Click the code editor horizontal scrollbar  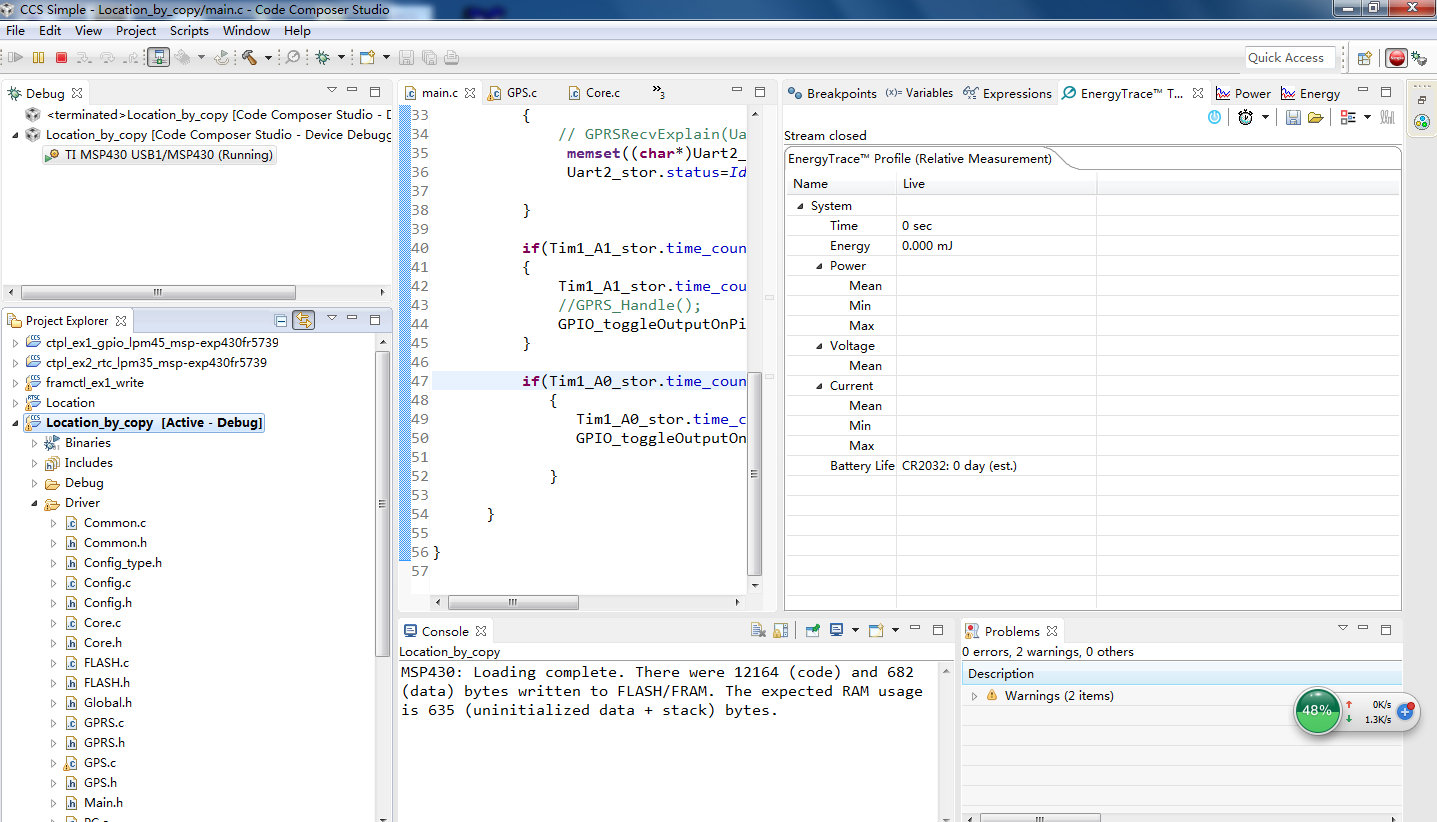[512, 603]
